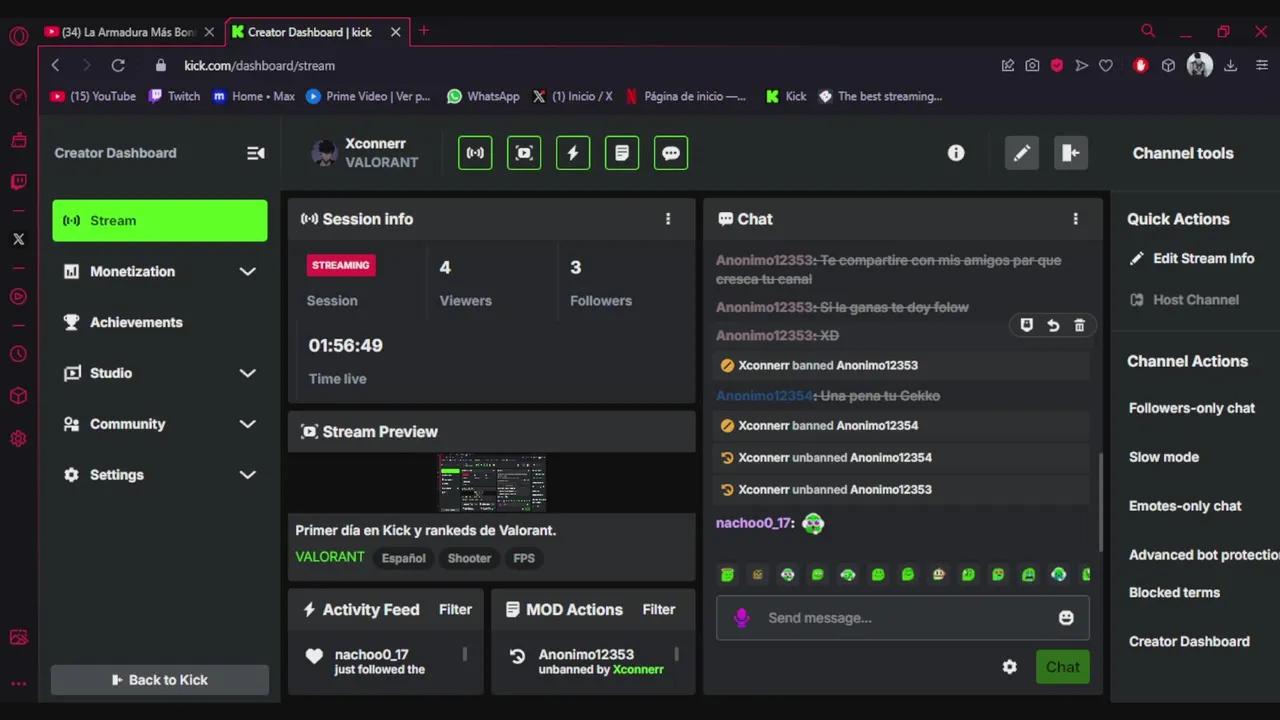Open the Kick bookmark
1280x720 pixels.
coord(786,96)
